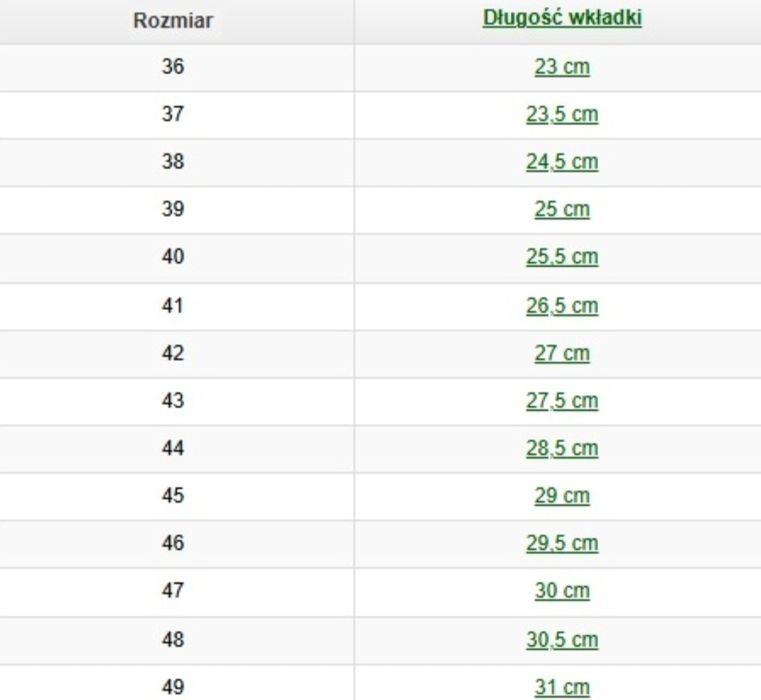Image resolution: width=761 pixels, height=700 pixels.
Task: Click the "30 cm" insole link
Action: point(561,592)
